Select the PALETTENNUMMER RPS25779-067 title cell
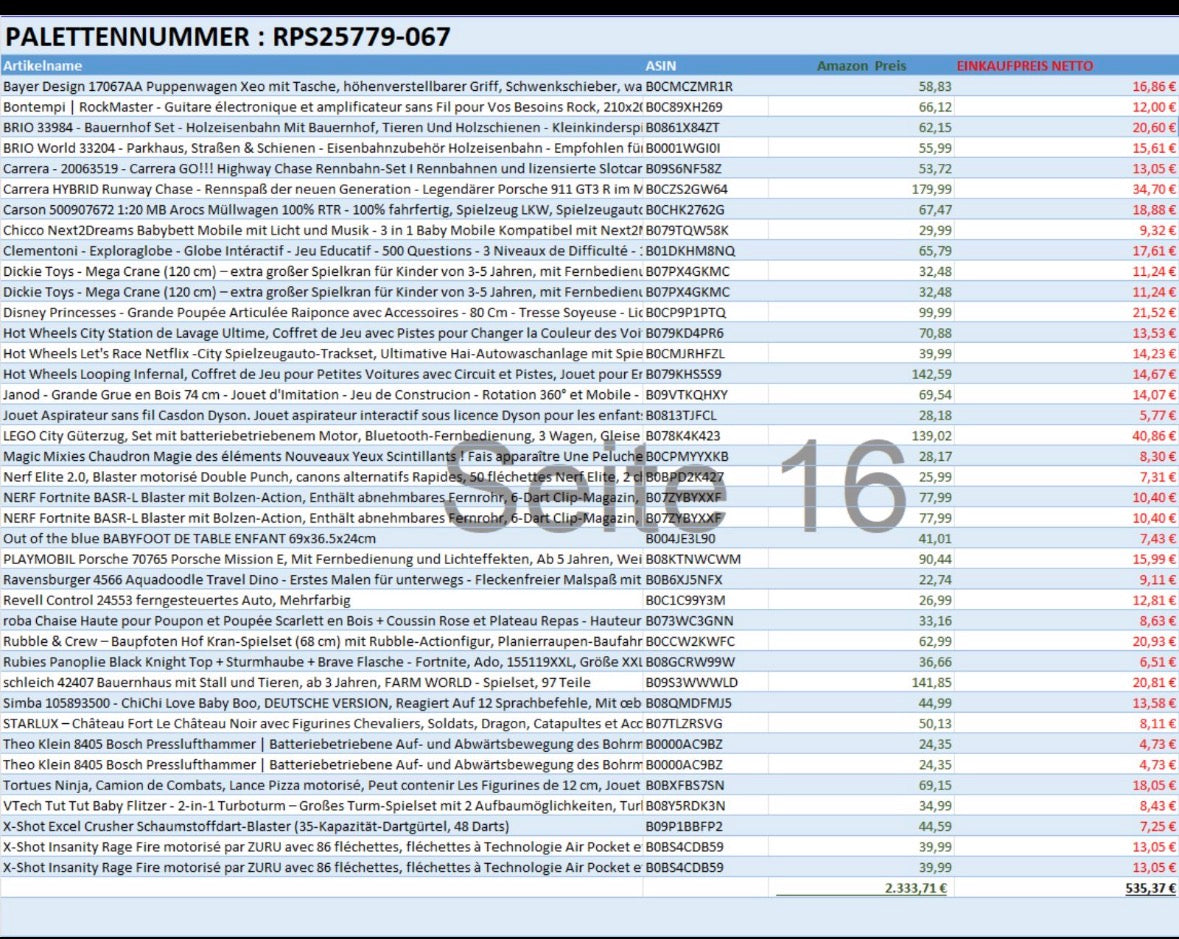 (228, 37)
